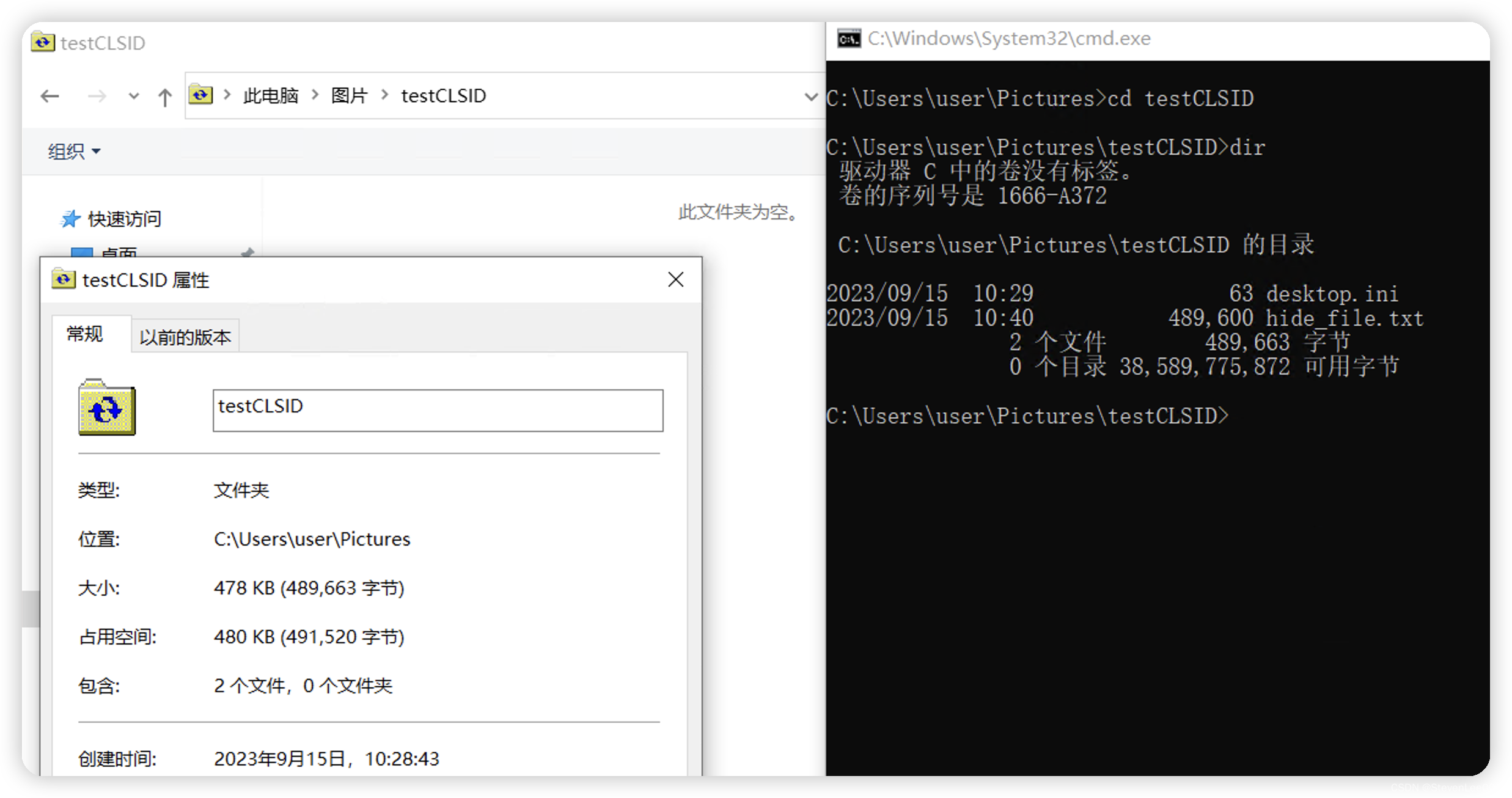
Task: Open recent locations chevron dropdown
Action: (133, 96)
